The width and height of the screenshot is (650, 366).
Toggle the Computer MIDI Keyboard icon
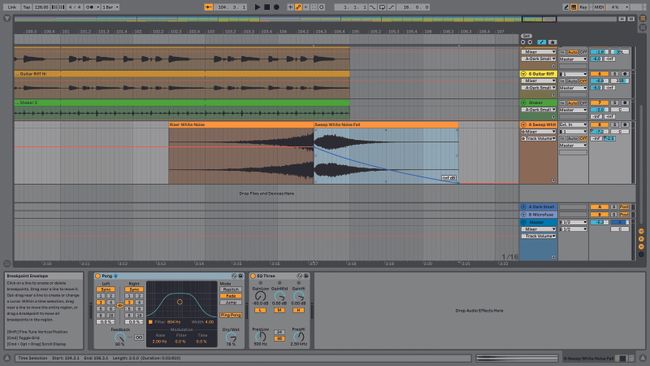click(x=574, y=7)
